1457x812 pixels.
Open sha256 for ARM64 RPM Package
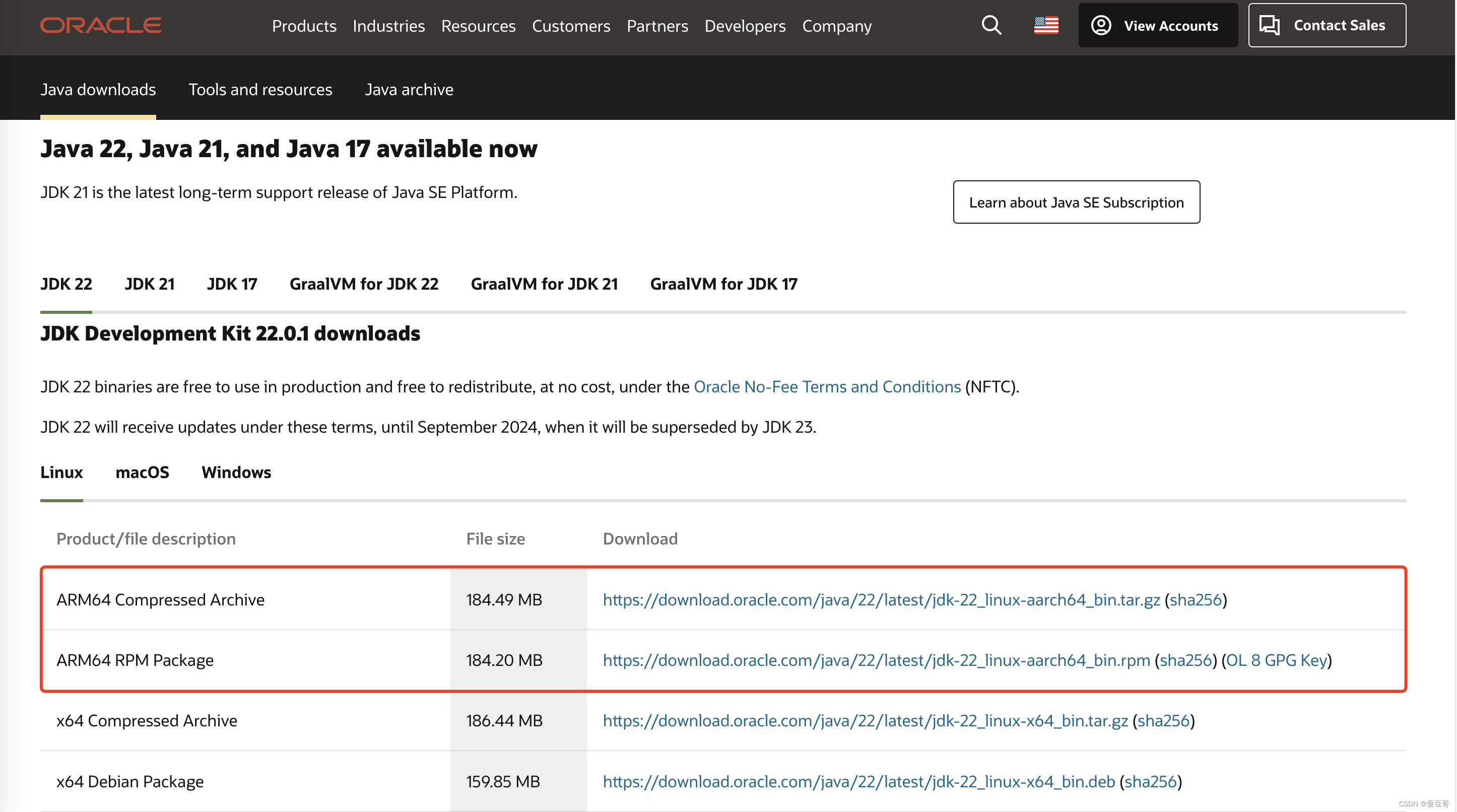pos(1185,660)
